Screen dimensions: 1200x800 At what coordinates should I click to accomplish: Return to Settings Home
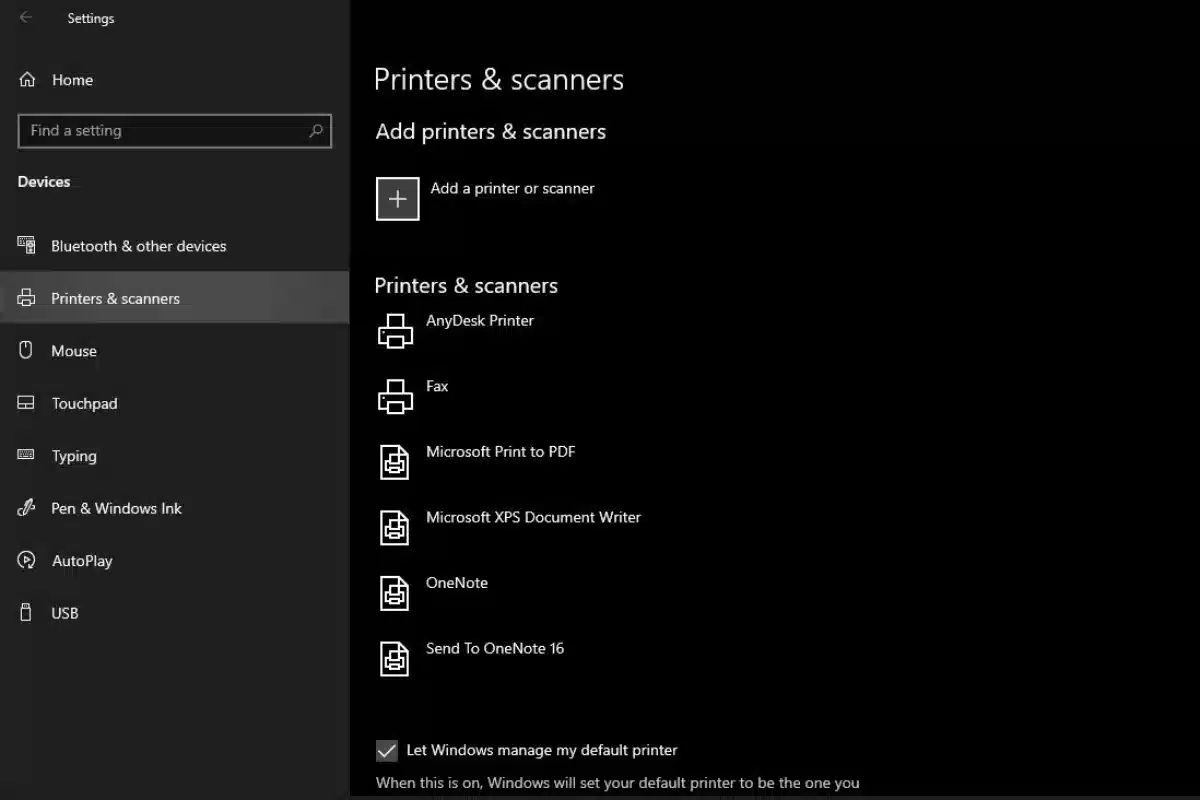72,80
